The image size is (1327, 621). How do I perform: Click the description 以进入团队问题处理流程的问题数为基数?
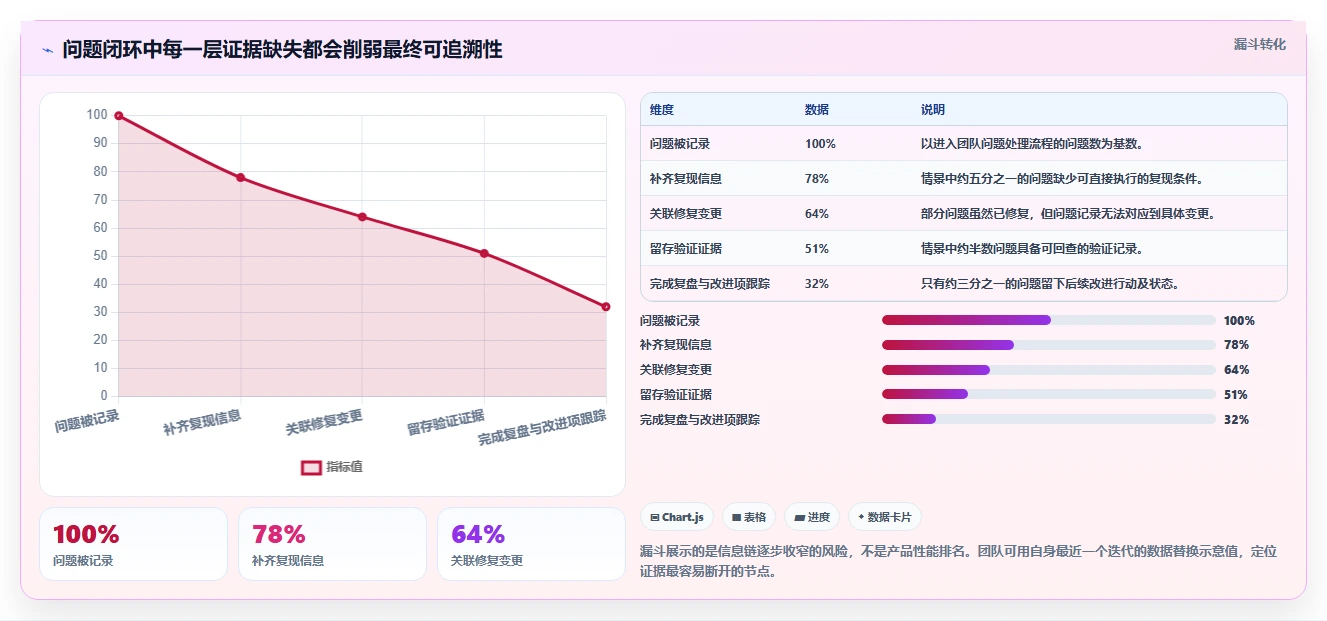pyautogui.click(x=1031, y=144)
